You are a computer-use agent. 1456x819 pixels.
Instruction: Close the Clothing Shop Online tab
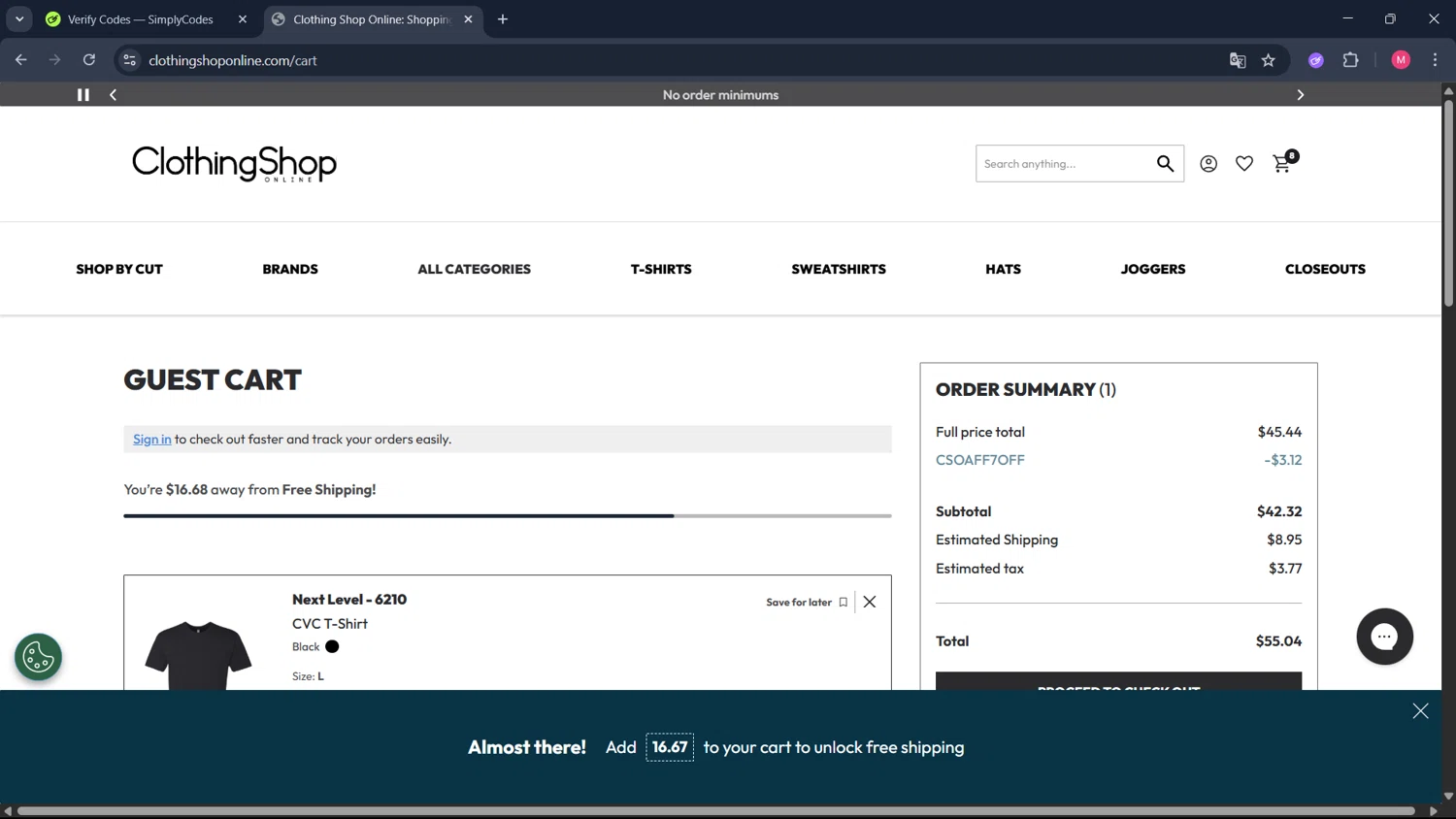coord(468,19)
